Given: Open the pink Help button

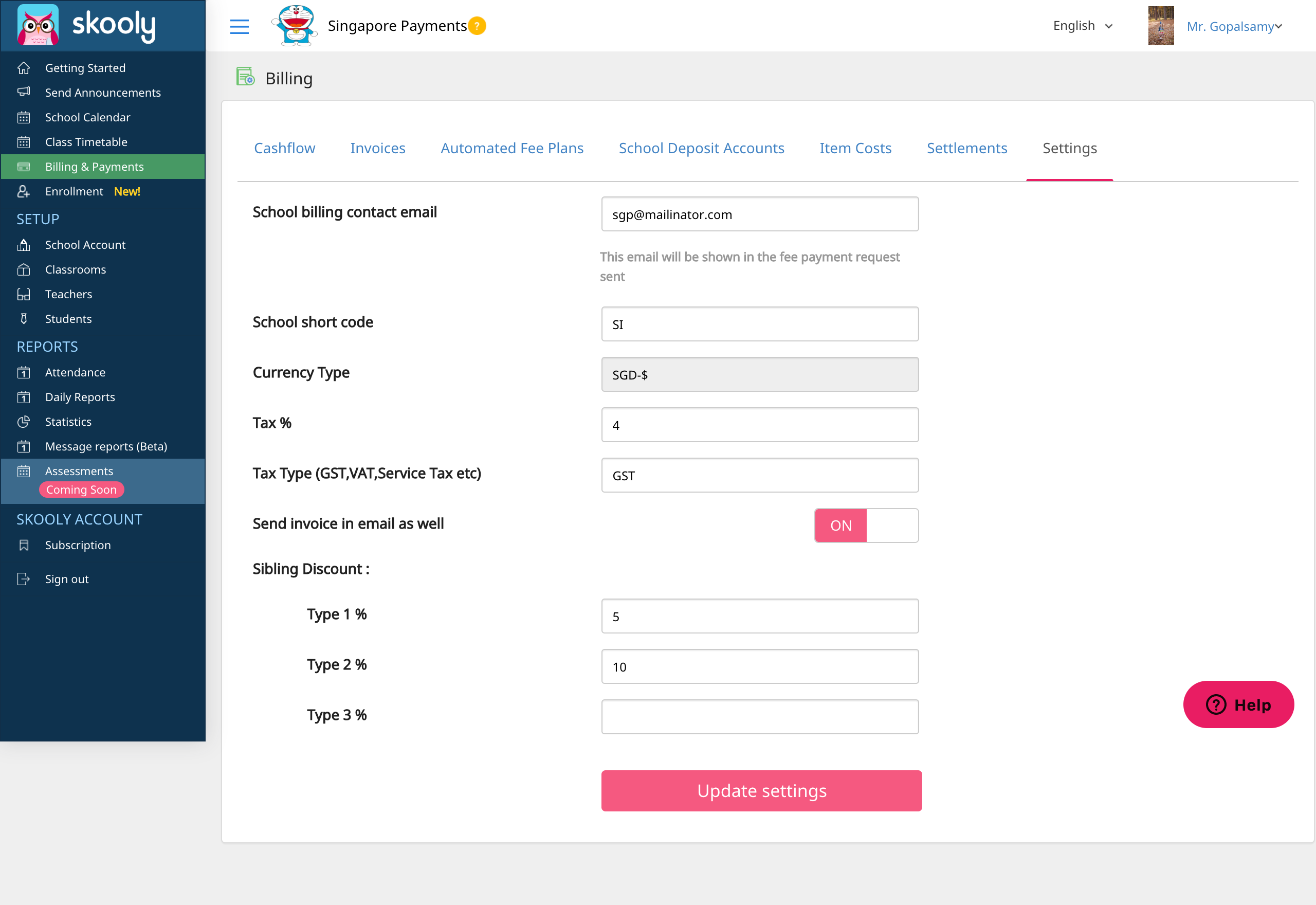Looking at the screenshot, I should click(x=1238, y=704).
